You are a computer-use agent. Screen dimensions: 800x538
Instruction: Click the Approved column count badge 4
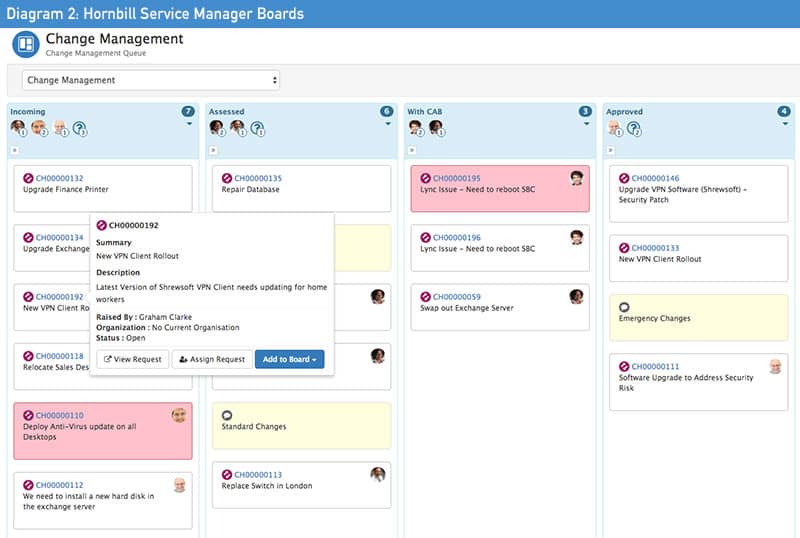pyautogui.click(x=784, y=111)
